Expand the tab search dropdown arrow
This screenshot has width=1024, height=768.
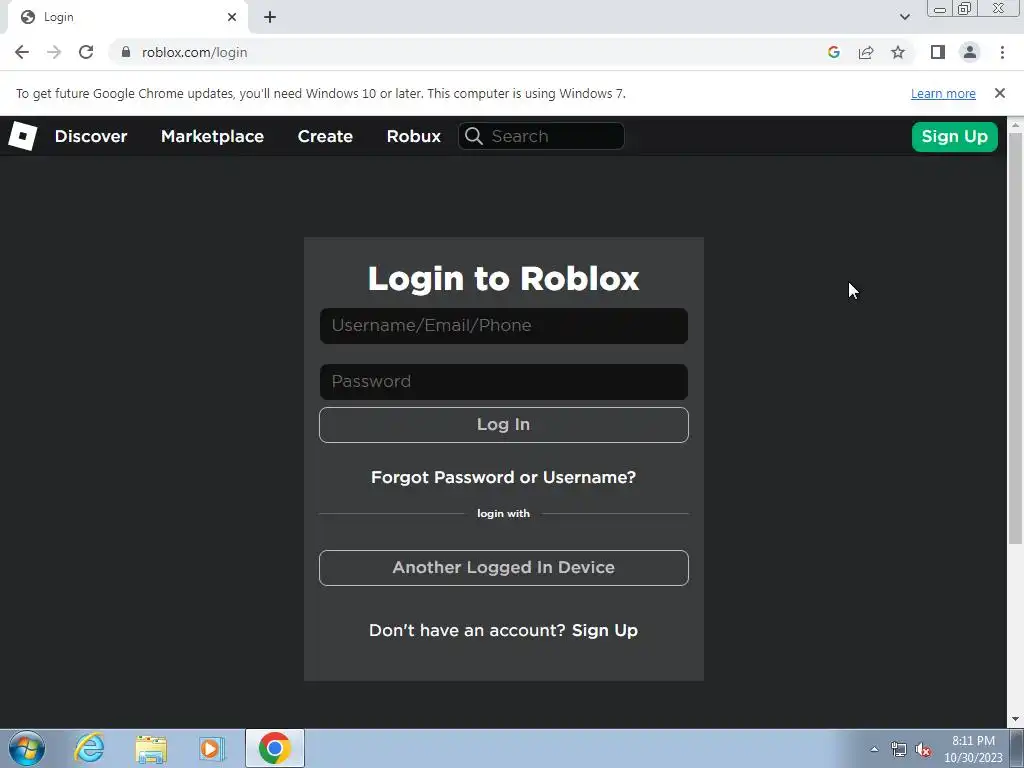(904, 17)
